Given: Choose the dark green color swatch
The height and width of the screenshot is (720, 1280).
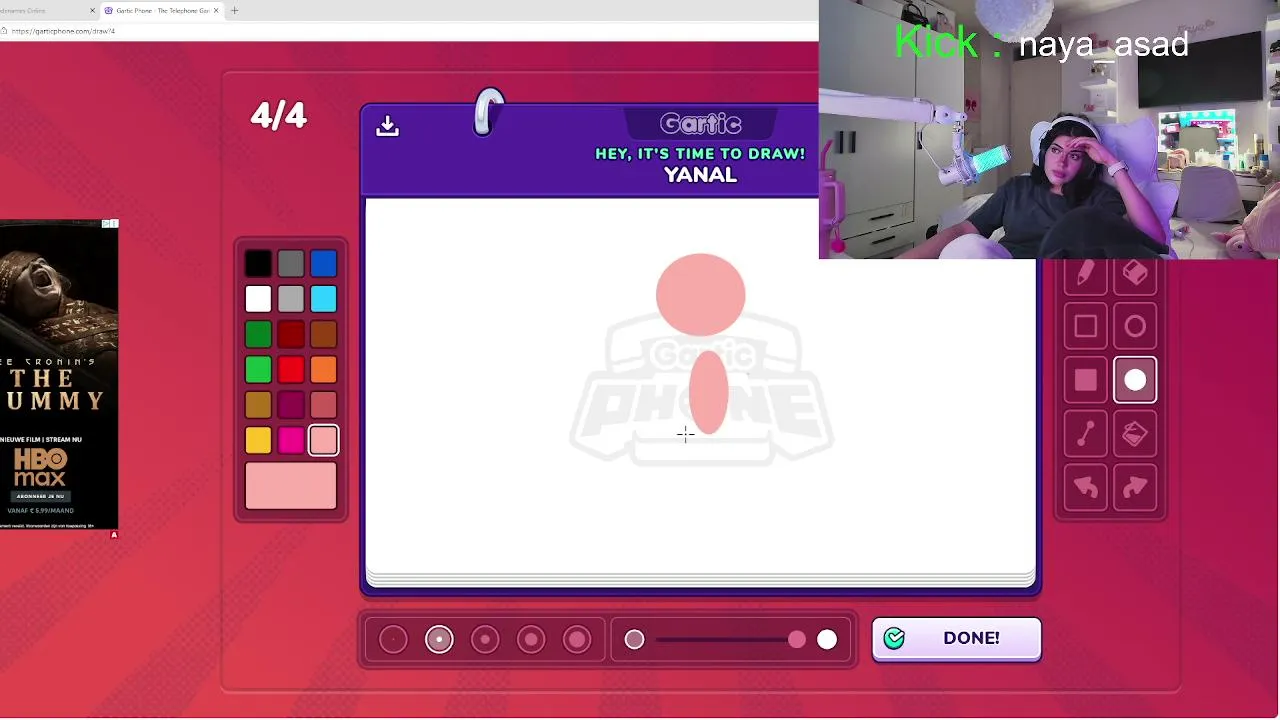Looking at the screenshot, I should (258, 334).
